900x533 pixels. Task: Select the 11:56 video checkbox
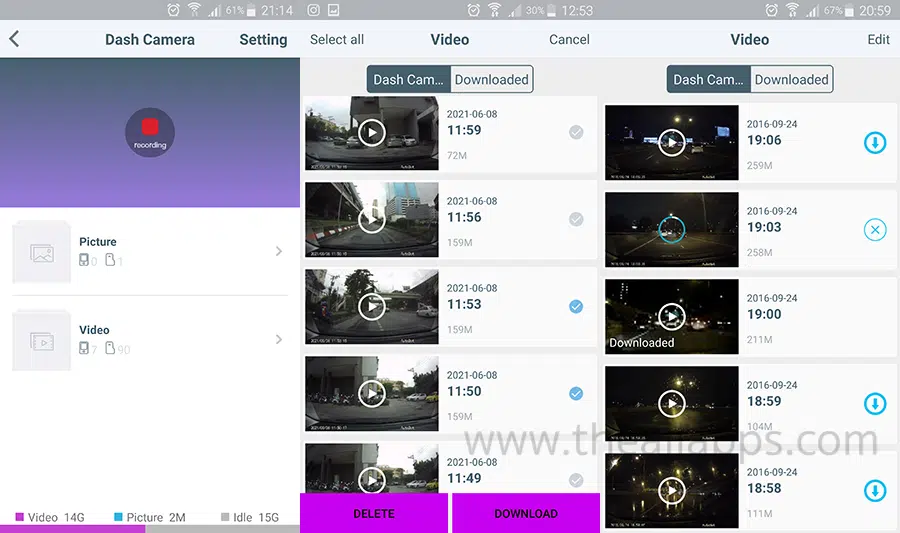click(x=576, y=219)
